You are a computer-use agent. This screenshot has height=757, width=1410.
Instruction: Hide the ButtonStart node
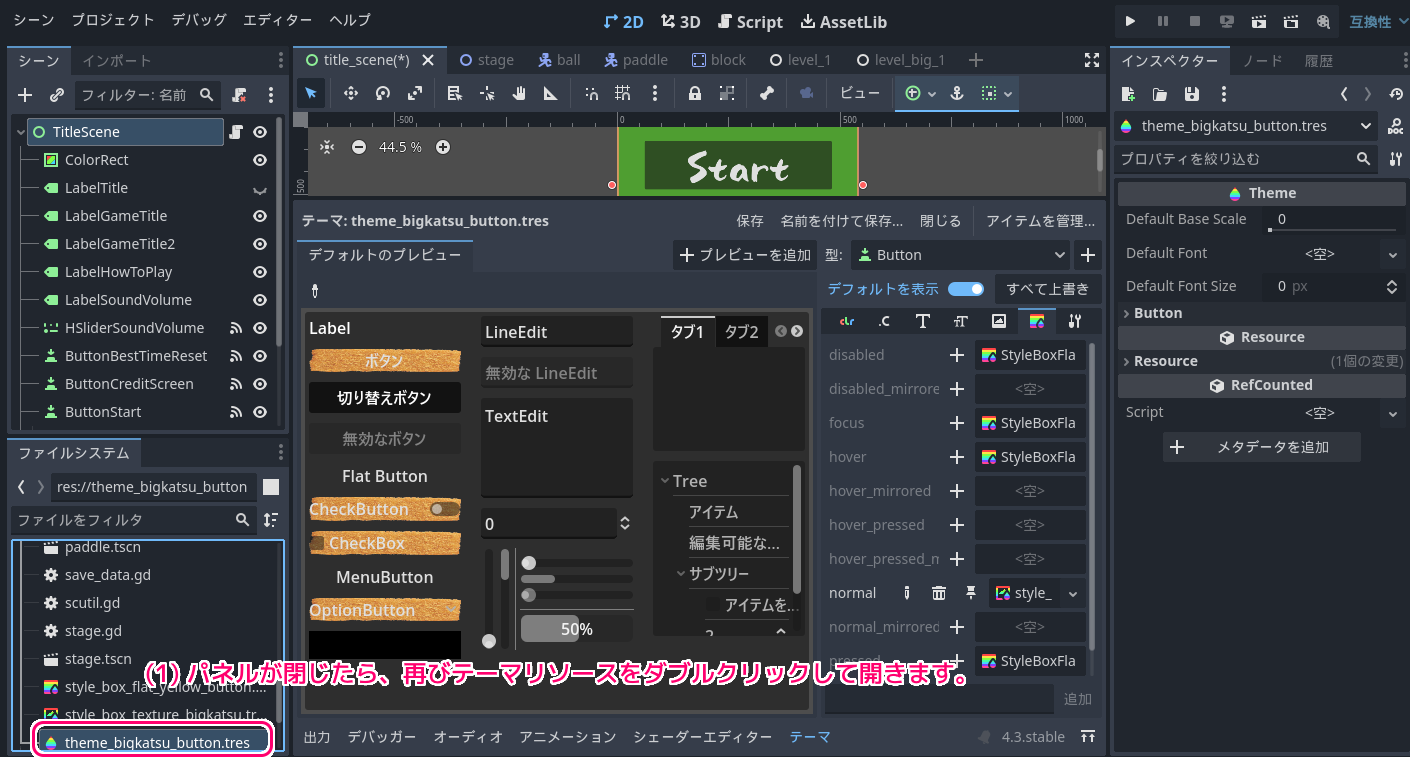pyautogui.click(x=260, y=412)
